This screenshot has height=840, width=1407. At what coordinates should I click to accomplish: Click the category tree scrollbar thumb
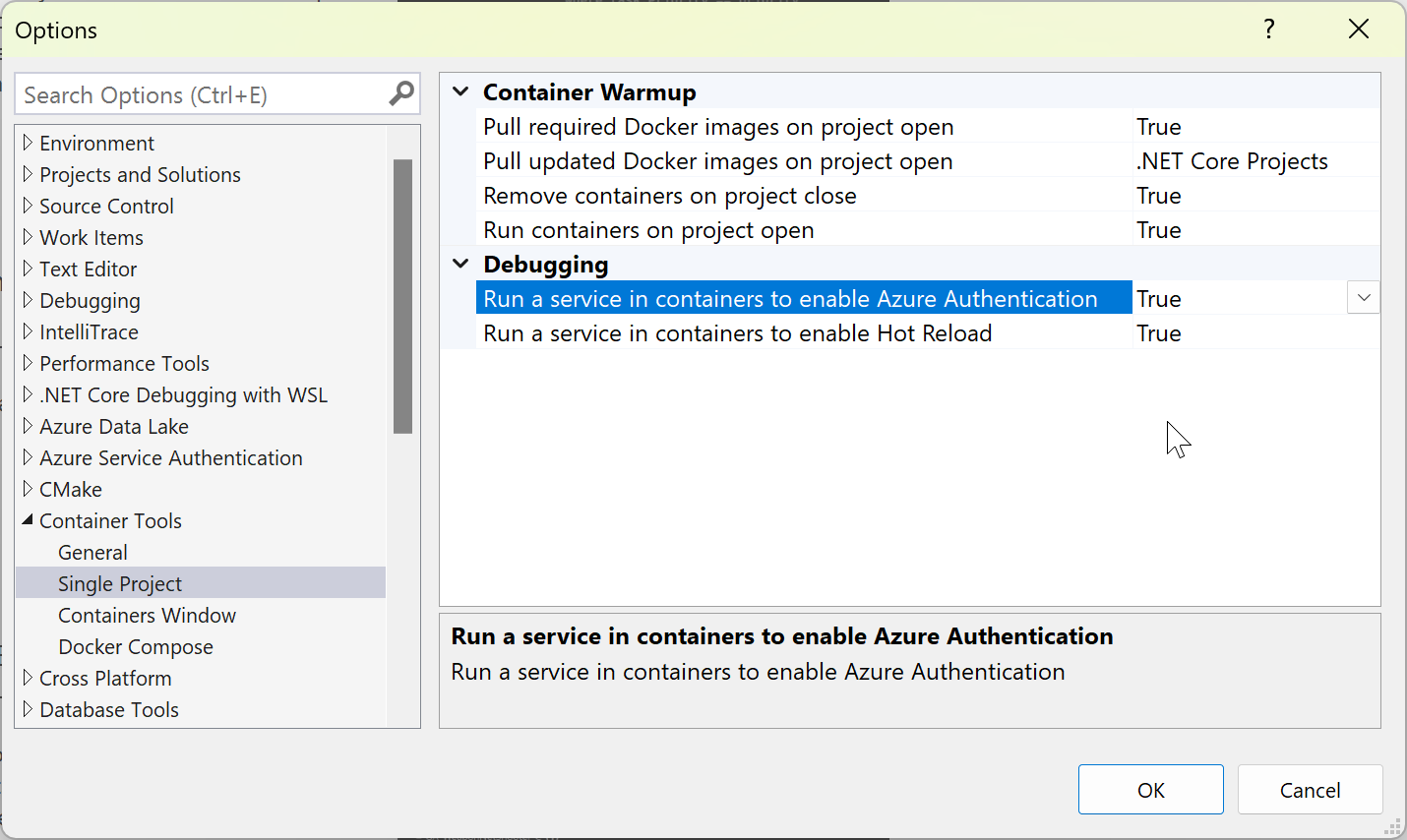[x=402, y=296]
